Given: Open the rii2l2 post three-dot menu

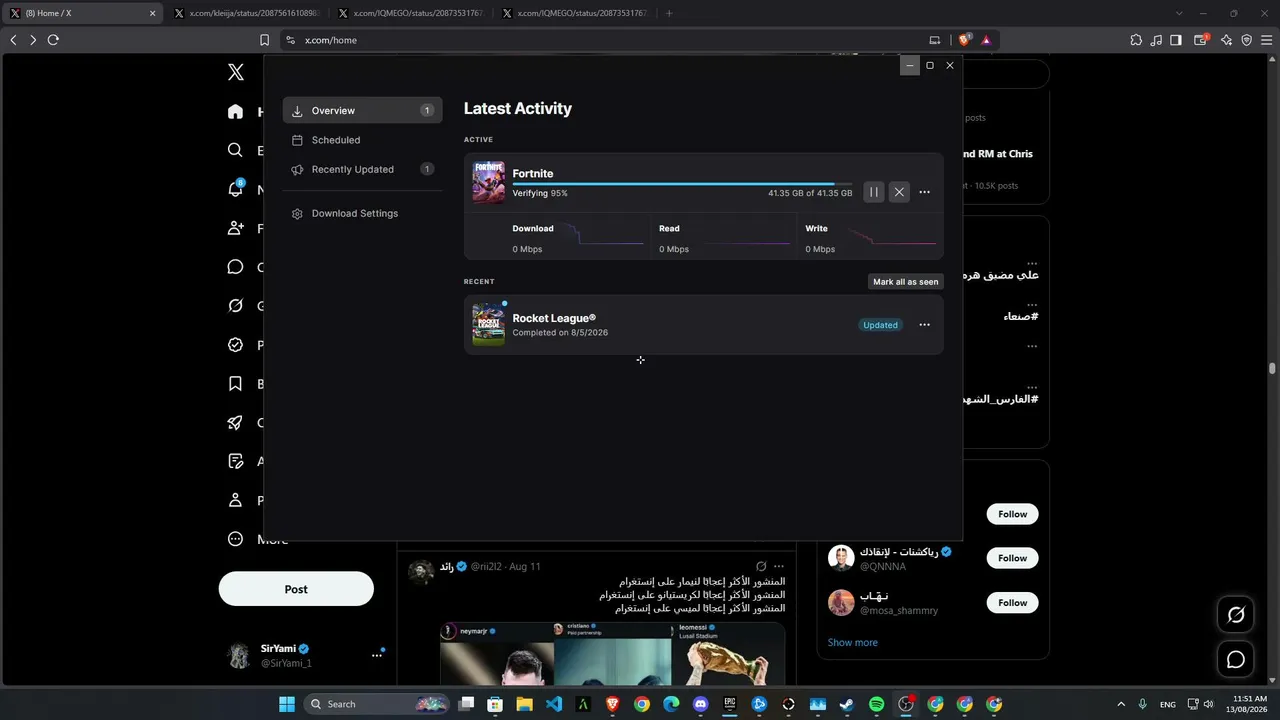Looking at the screenshot, I should pos(779,567).
